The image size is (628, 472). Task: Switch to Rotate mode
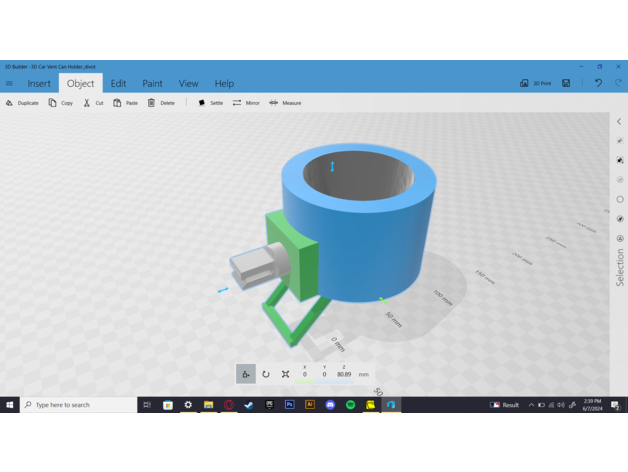click(266, 374)
